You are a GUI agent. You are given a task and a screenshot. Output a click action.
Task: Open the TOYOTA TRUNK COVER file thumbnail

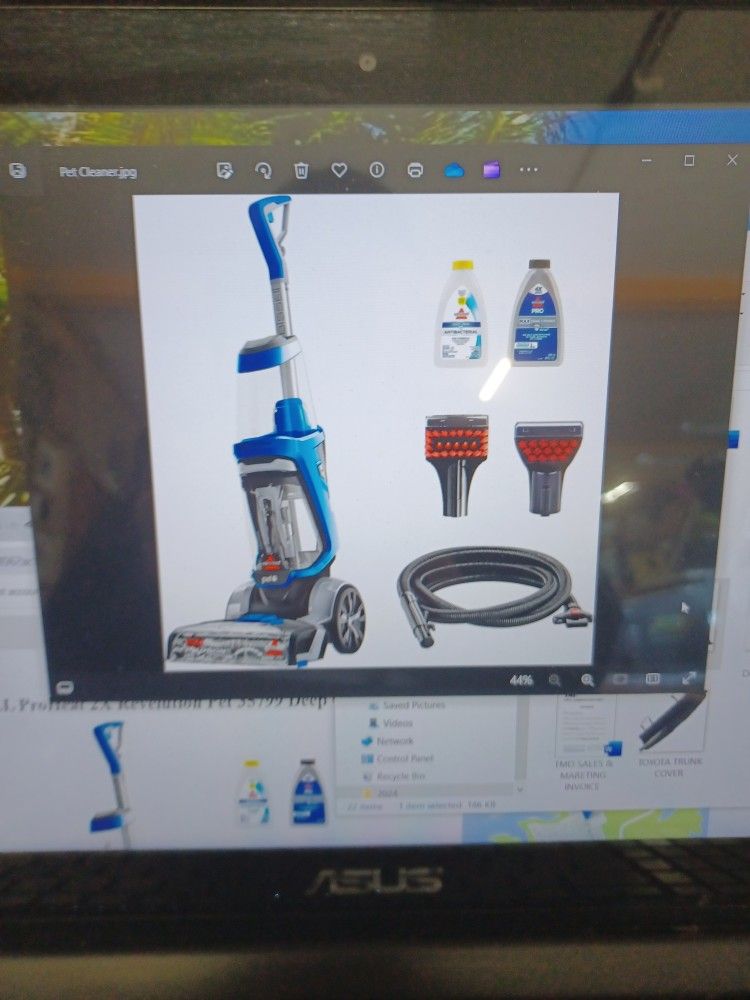pyautogui.click(x=671, y=740)
